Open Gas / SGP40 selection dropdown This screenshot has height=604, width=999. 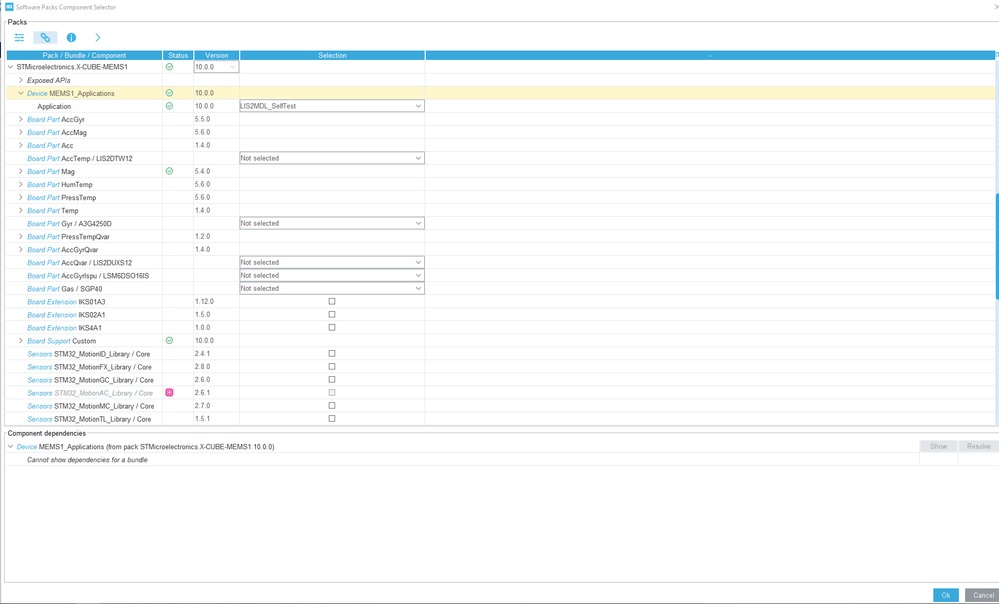click(332, 289)
